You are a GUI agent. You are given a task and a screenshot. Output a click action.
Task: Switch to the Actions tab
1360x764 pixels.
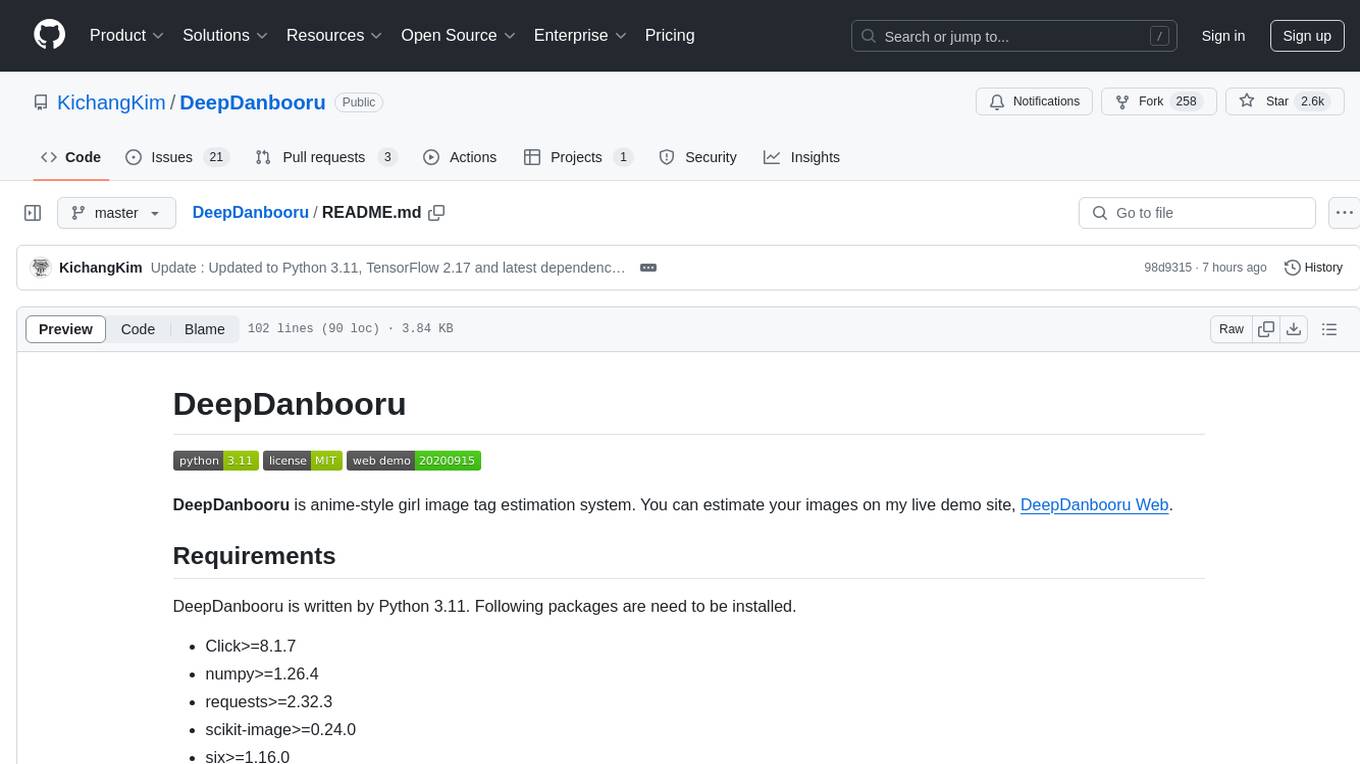click(x=460, y=157)
